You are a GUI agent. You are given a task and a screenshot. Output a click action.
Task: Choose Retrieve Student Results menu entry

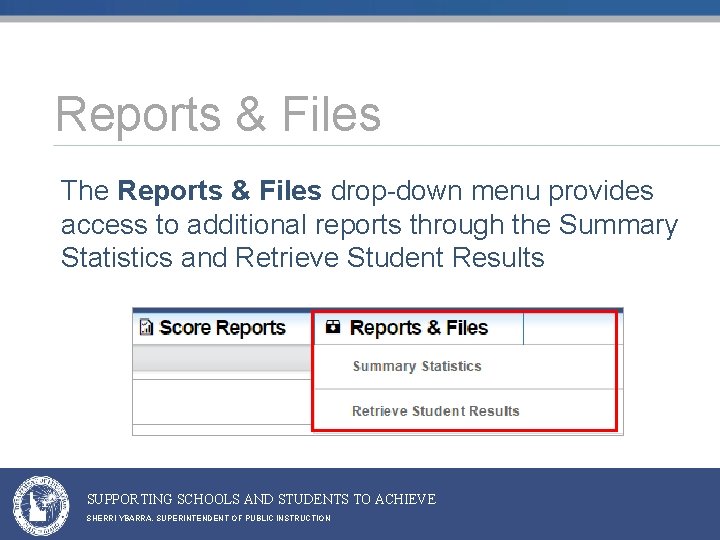pos(436,411)
